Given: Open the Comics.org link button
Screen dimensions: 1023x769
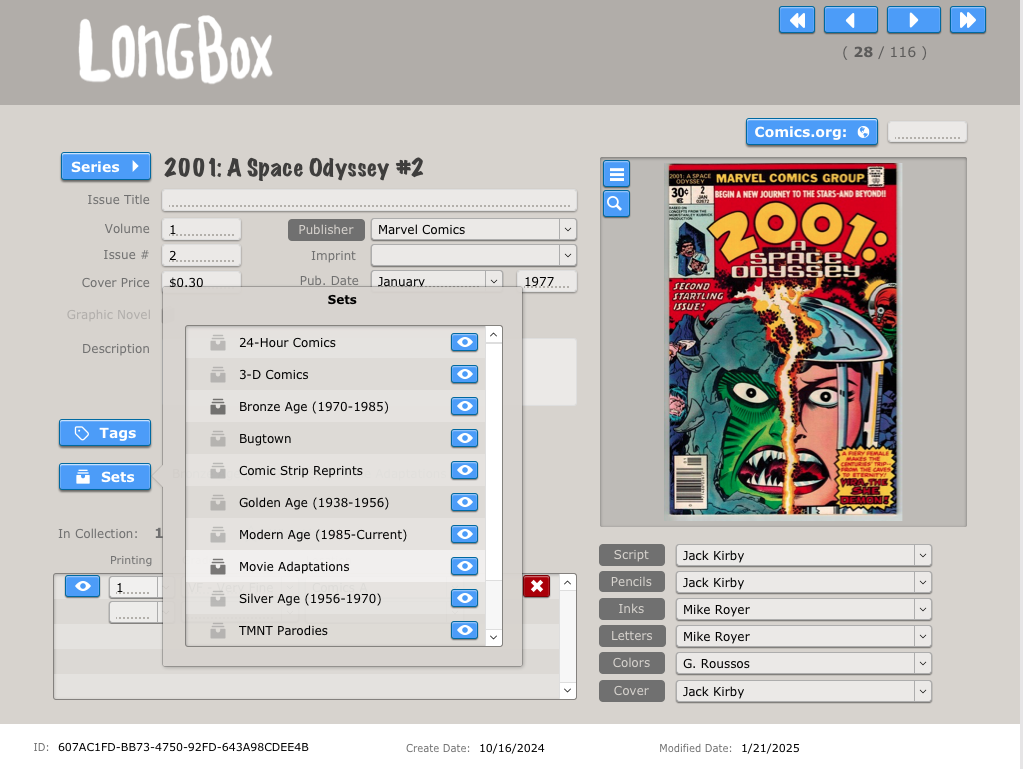Looking at the screenshot, I should point(812,132).
